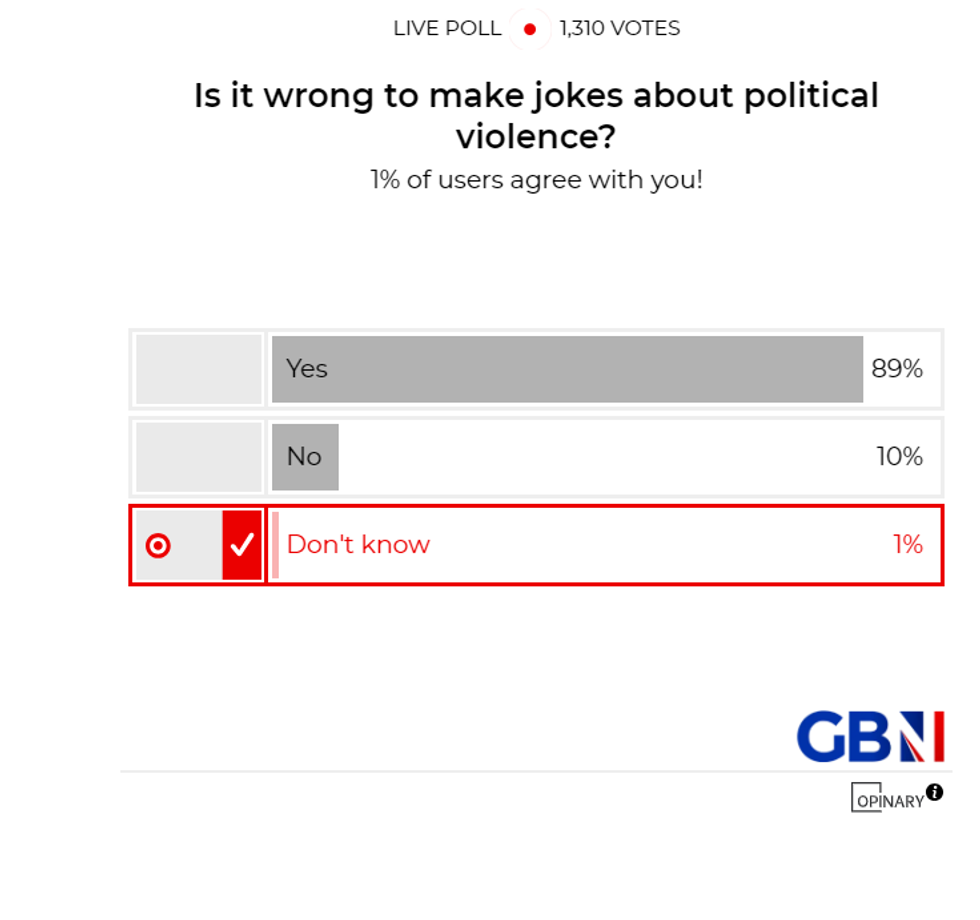Click the blue GB letters in the logo
The width and height of the screenshot is (980, 920).
pos(842,736)
